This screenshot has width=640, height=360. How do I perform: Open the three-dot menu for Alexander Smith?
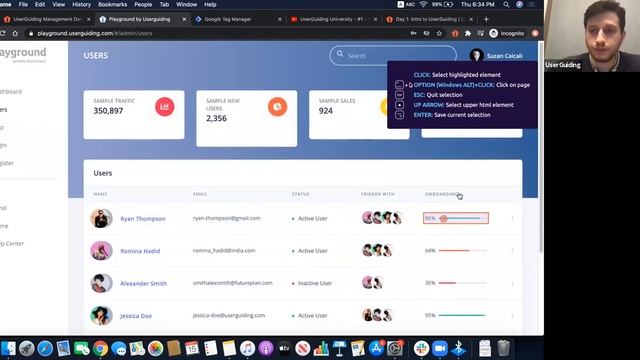point(512,283)
